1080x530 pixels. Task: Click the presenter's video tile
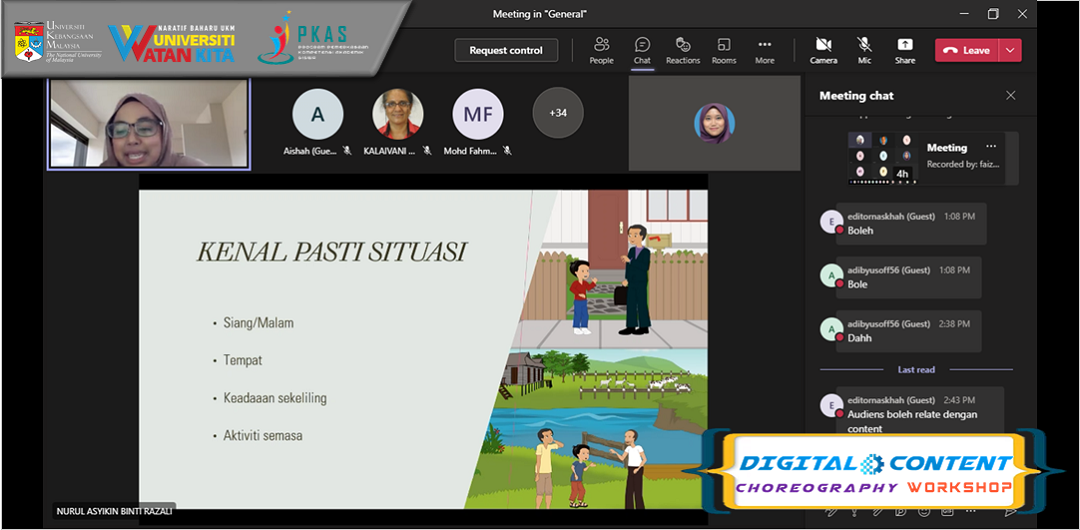(149, 123)
